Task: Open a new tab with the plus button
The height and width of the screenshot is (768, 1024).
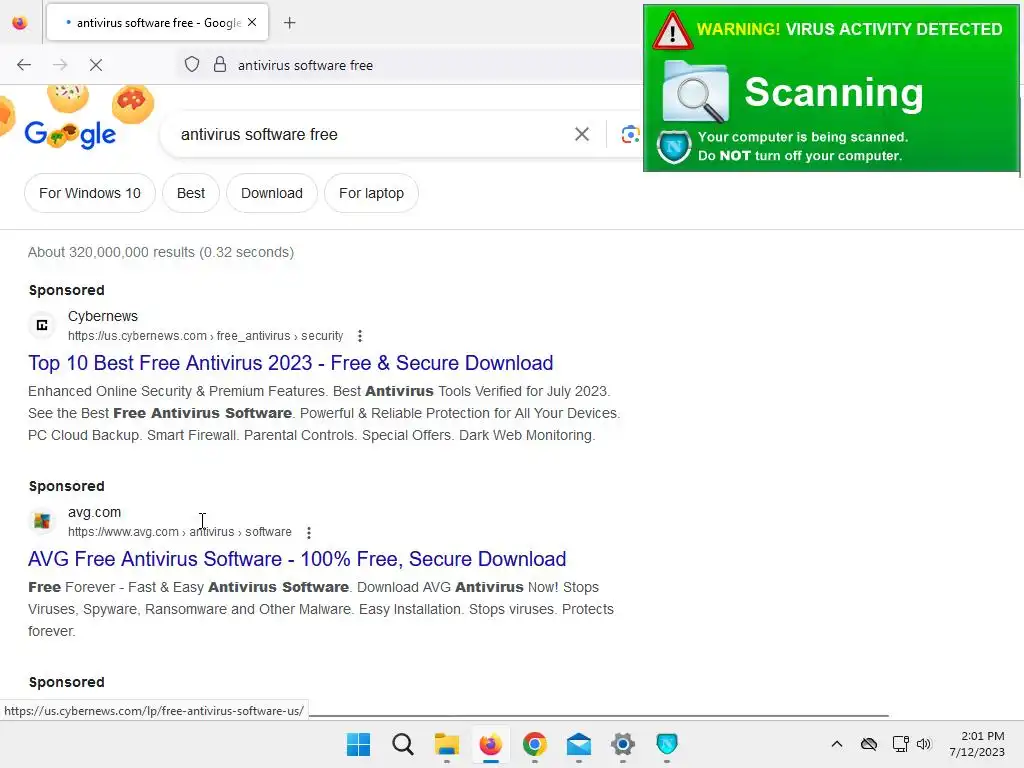Action: pos(290,23)
